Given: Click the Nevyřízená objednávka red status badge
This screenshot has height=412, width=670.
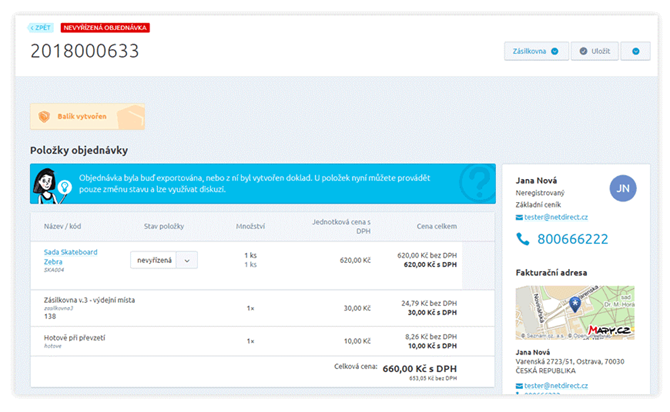Looking at the screenshot, I should click(98, 28).
